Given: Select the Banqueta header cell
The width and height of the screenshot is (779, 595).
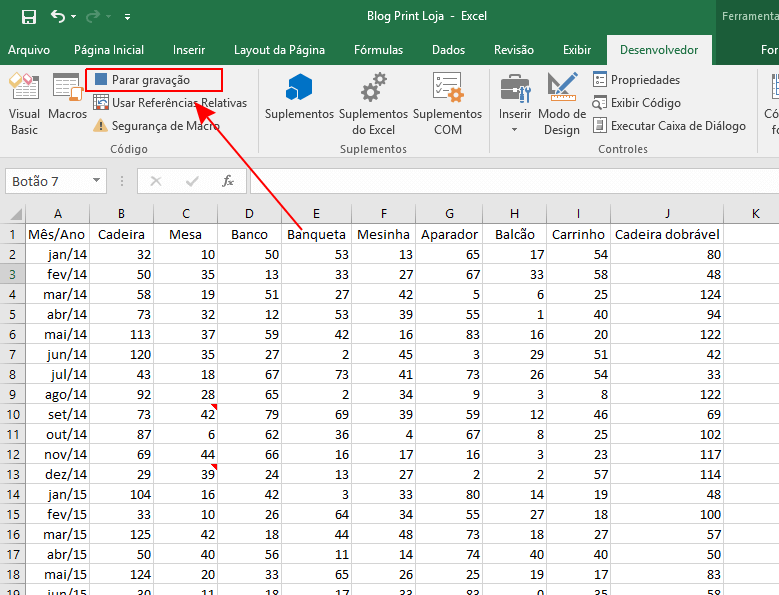Looking at the screenshot, I should pyautogui.click(x=316, y=234).
